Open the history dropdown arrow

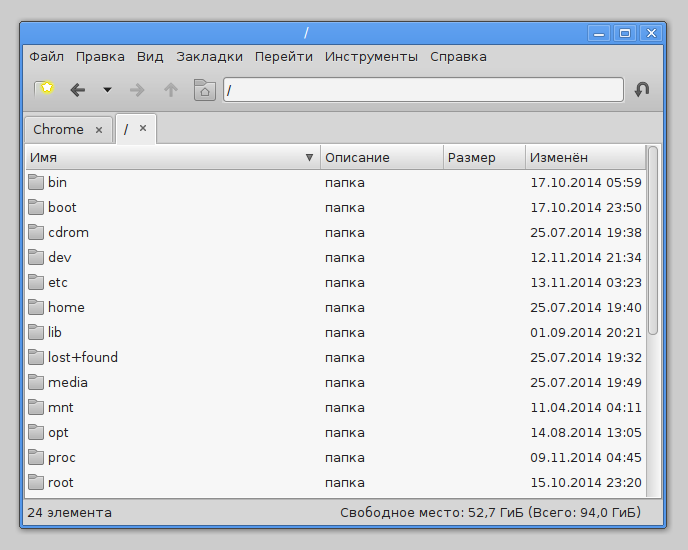point(108,90)
